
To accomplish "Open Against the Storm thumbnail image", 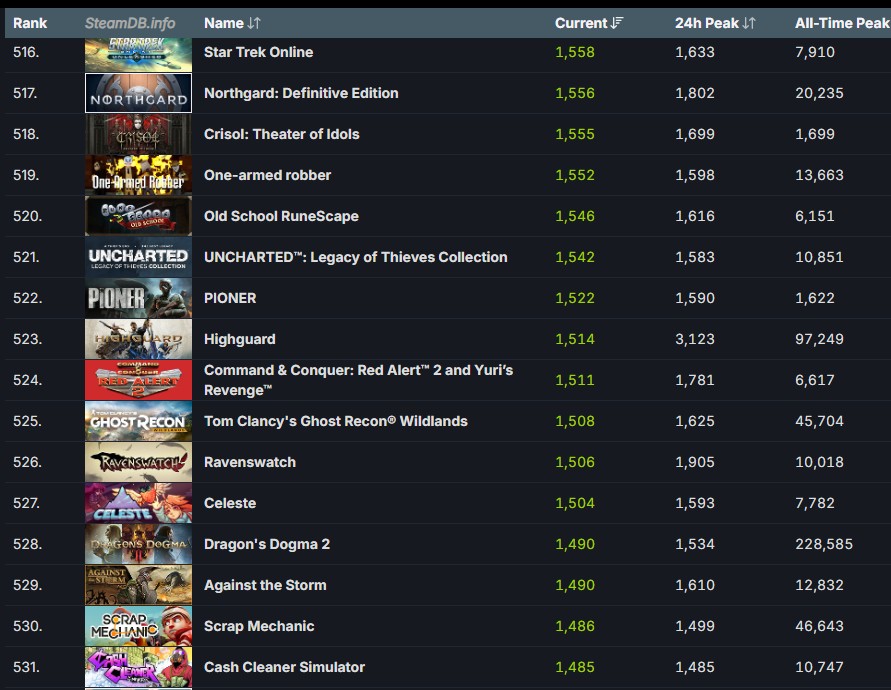I will pos(138,585).
